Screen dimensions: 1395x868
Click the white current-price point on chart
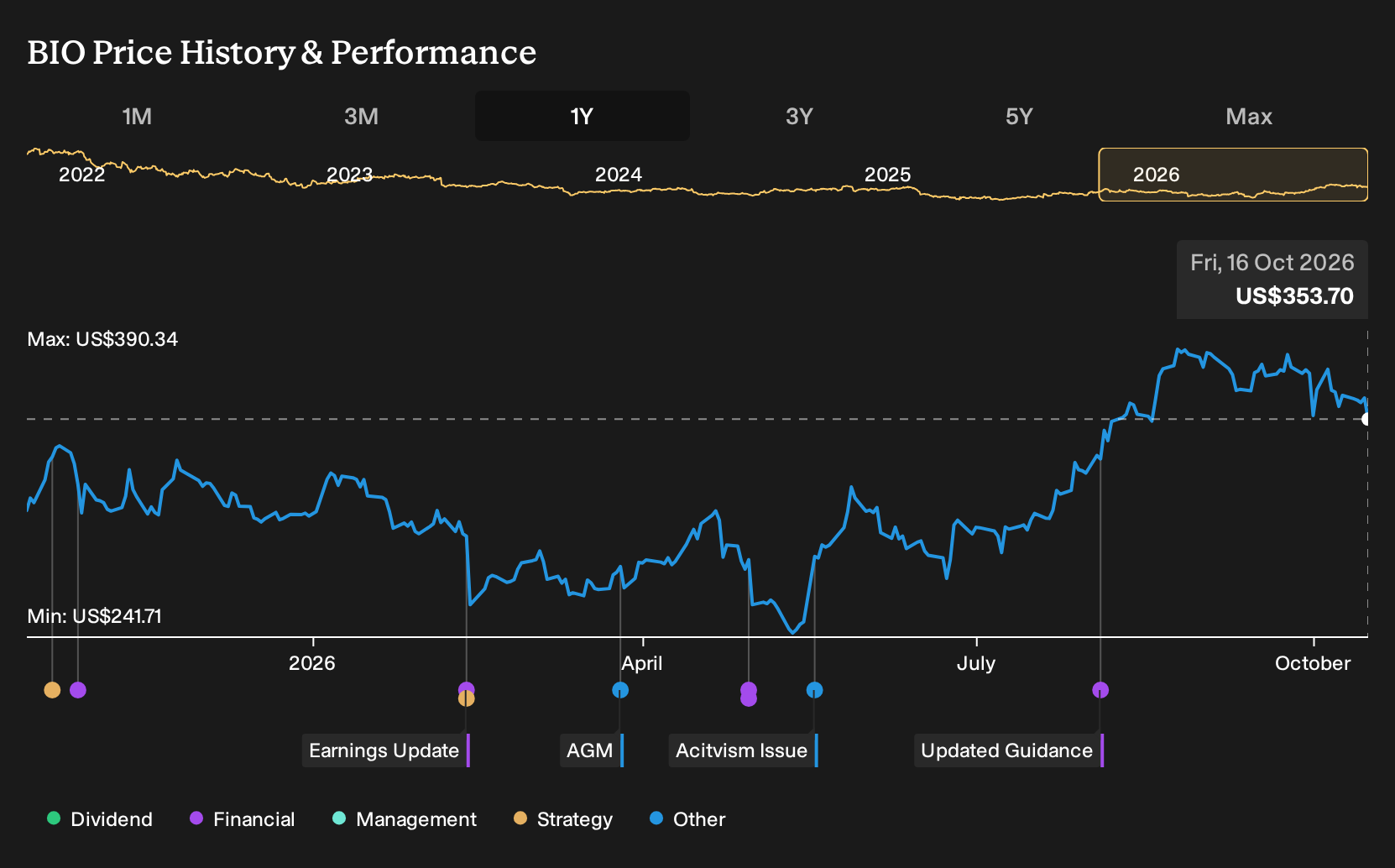point(1366,419)
